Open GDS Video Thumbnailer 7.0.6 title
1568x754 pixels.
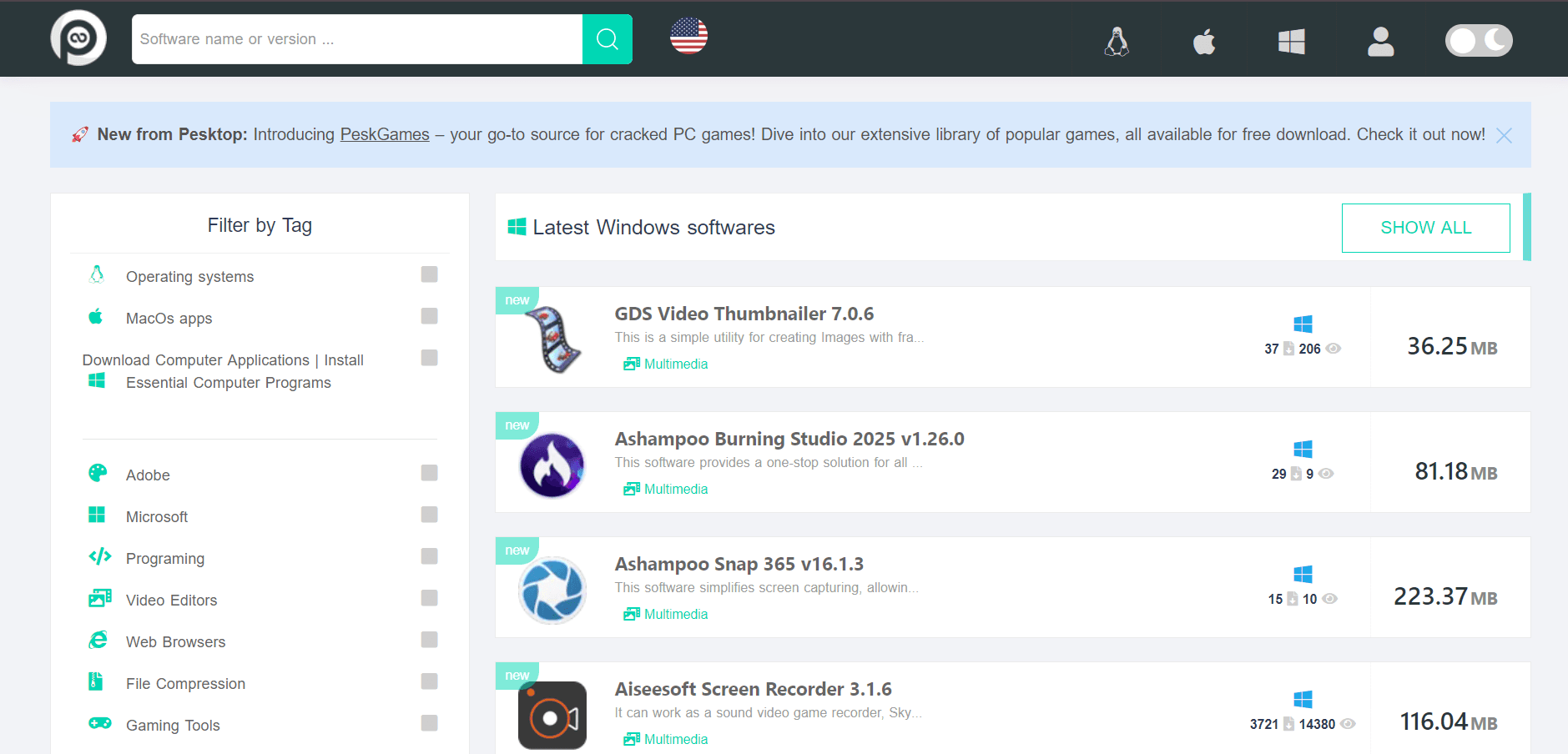point(744,314)
